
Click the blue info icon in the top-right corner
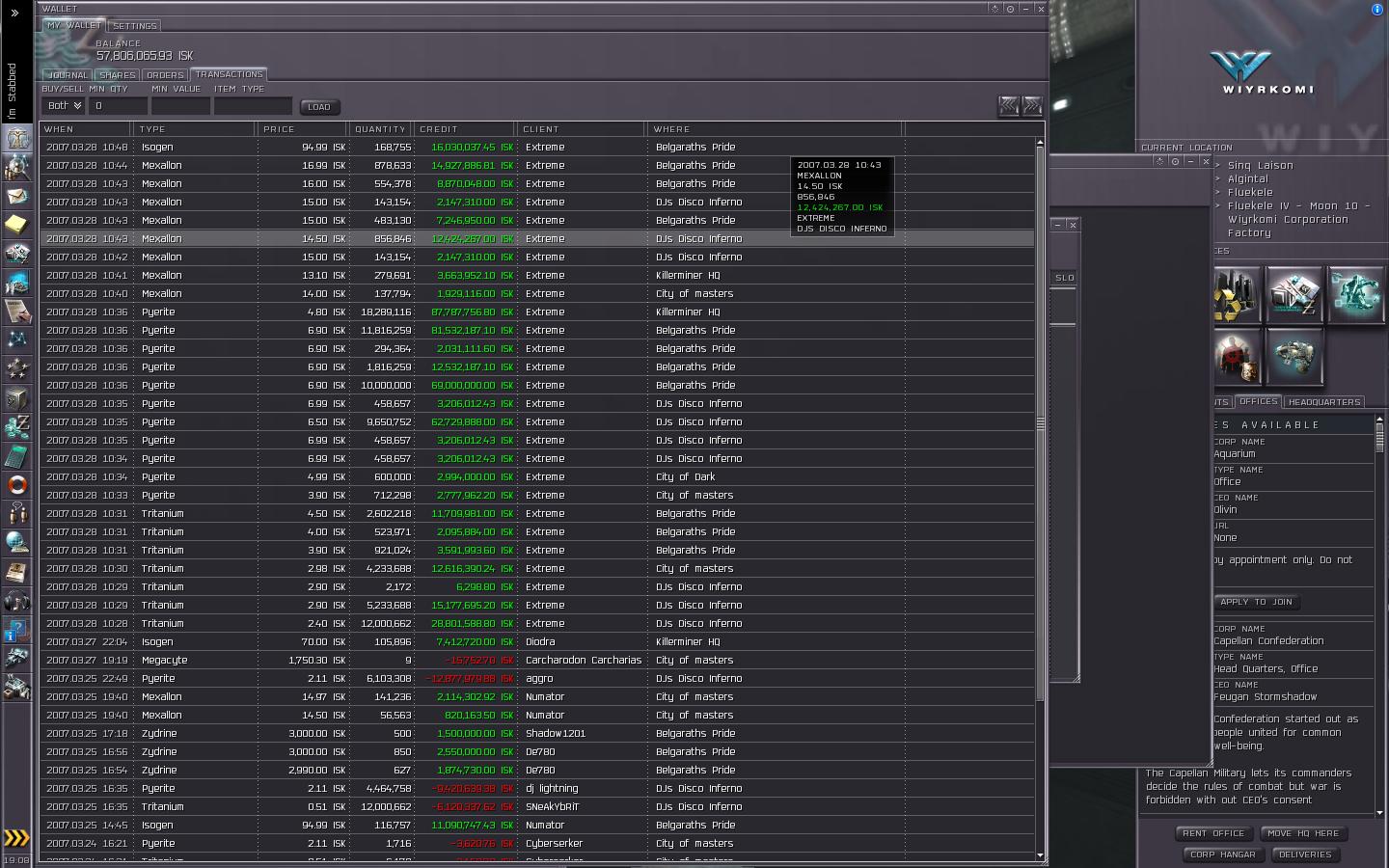[x=1376, y=10]
